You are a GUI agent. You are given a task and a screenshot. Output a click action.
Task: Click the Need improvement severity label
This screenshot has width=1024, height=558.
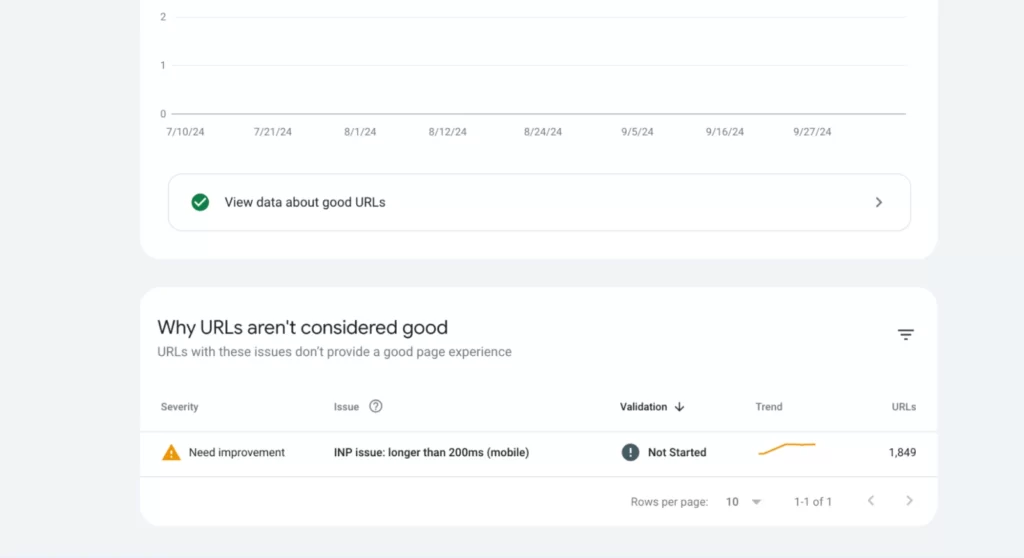pyautogui.click(x=237, y=453)
